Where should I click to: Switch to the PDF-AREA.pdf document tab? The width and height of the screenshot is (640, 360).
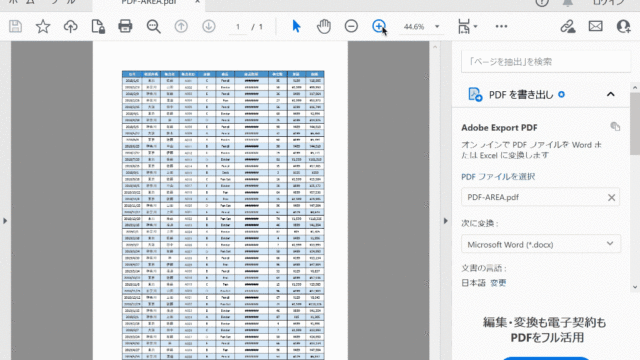(x=149, y=3)
